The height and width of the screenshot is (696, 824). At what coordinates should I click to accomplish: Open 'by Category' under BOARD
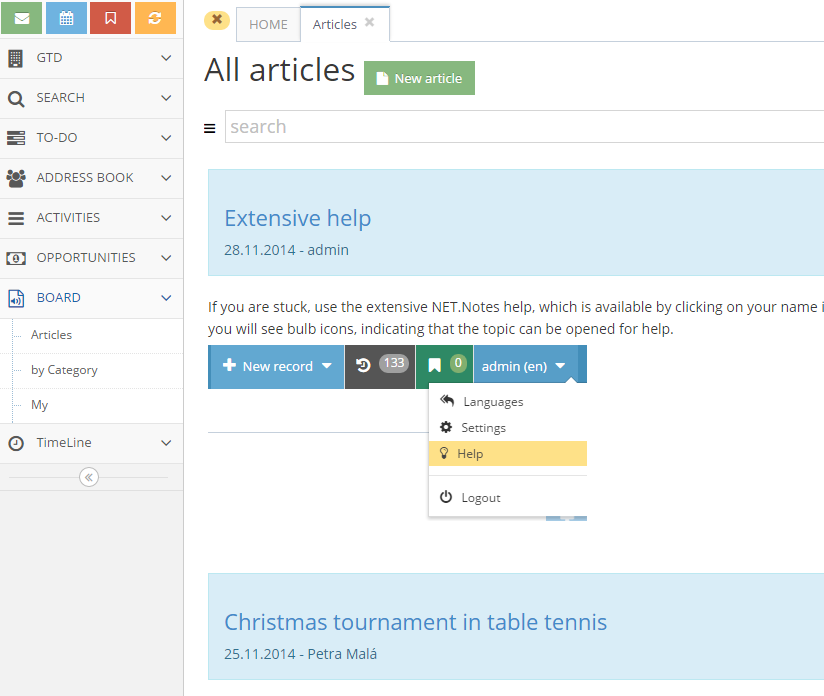(x=64, y=370)
